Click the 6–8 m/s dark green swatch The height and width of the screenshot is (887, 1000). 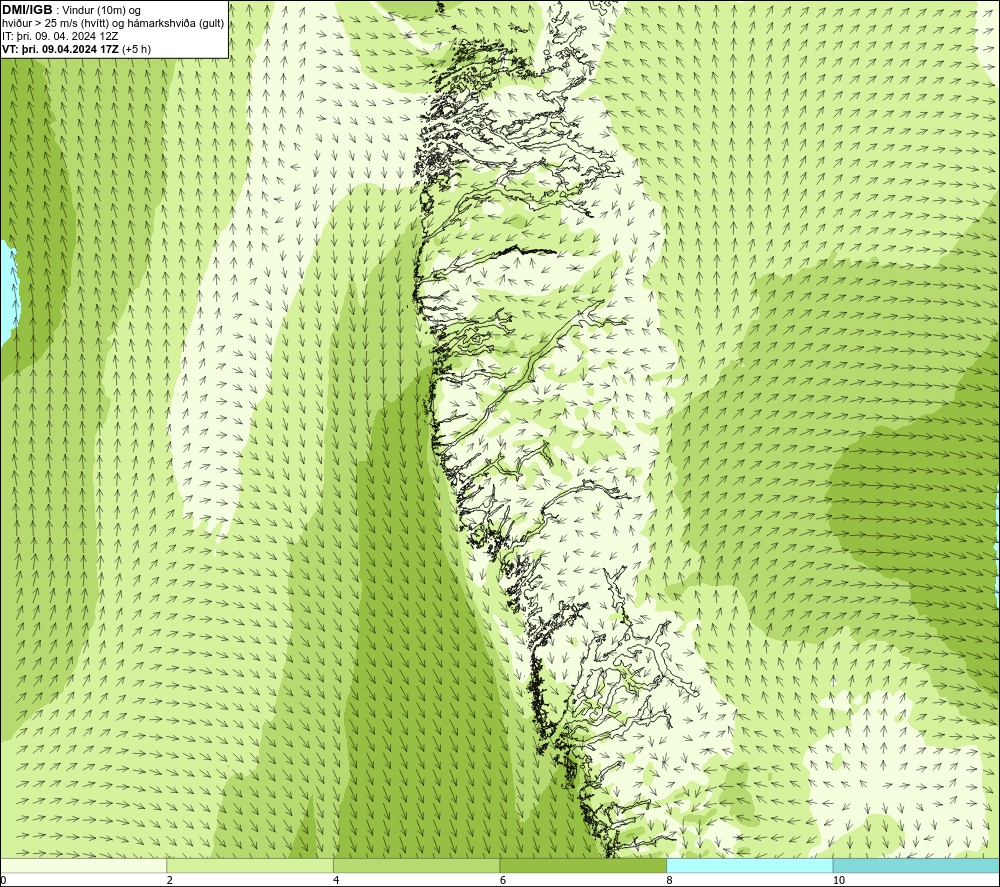tap(583, 865)
